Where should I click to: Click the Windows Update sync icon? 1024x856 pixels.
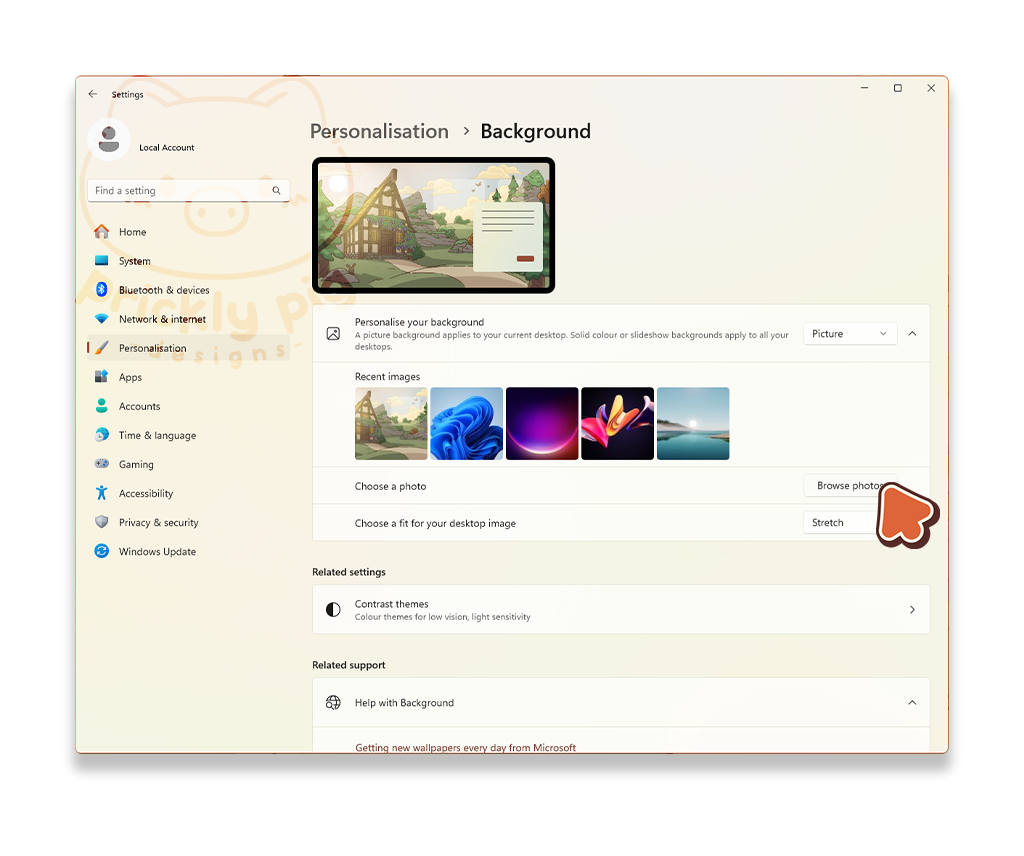101,551
